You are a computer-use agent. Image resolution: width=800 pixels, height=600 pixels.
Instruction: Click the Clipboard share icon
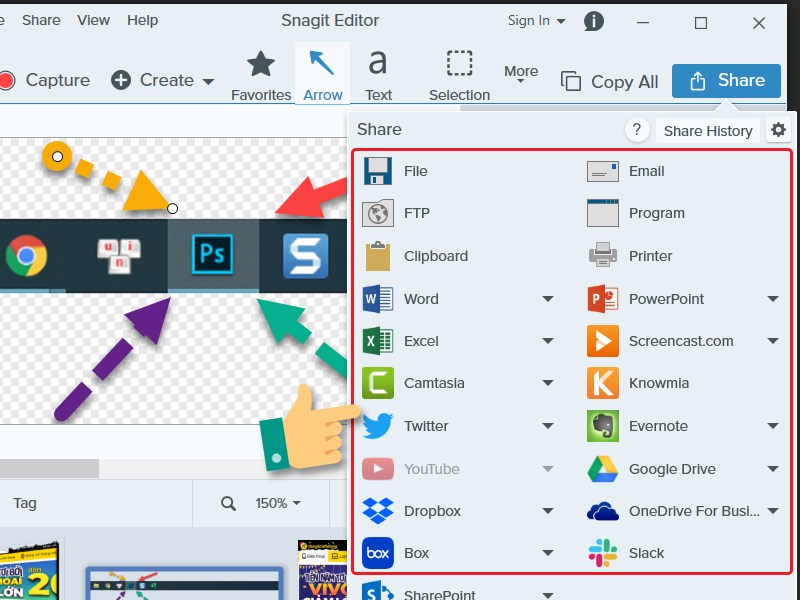coord(378,256)
